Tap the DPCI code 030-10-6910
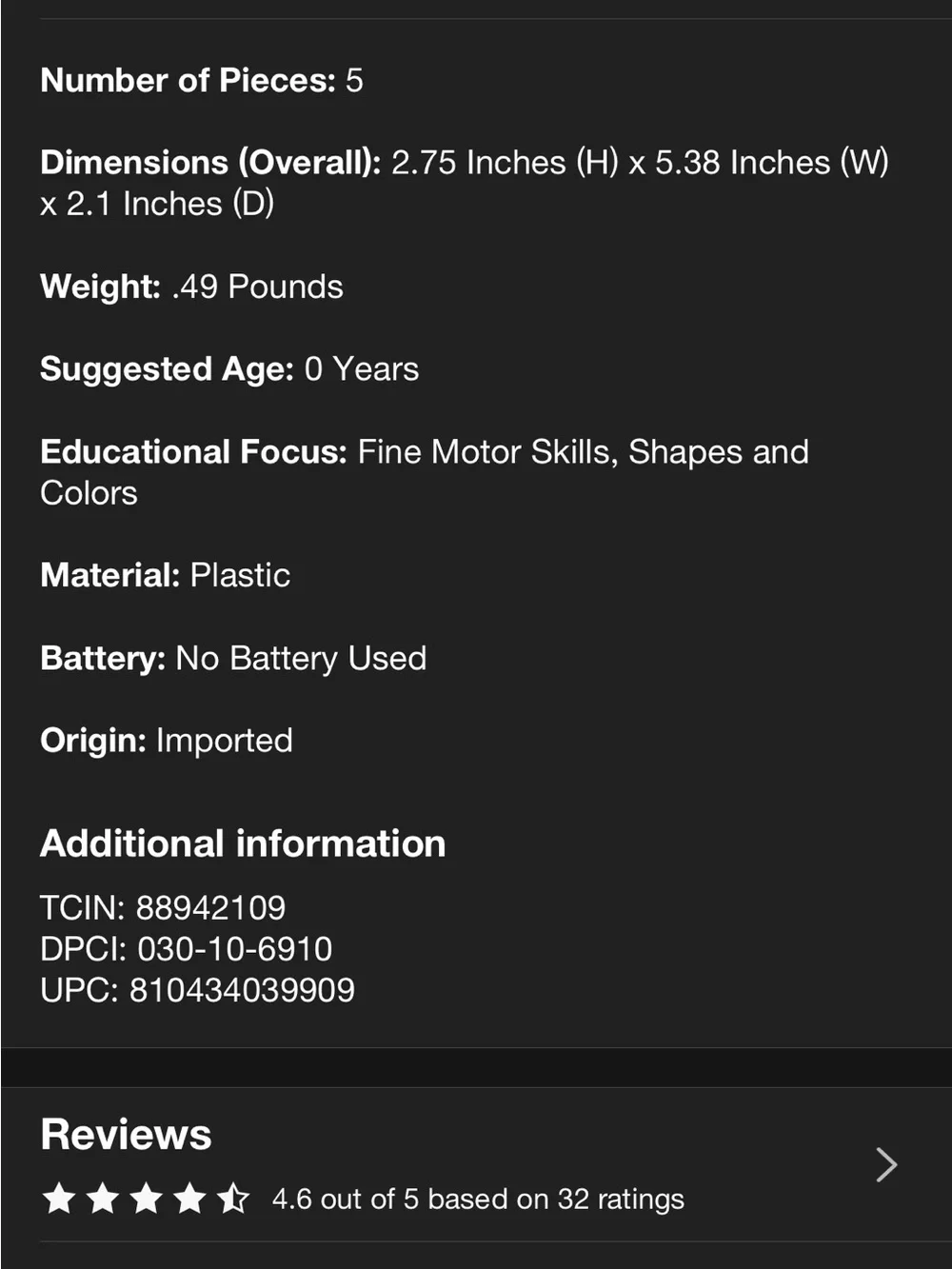This screenshot has height=1269, width=952. point(234,948)
